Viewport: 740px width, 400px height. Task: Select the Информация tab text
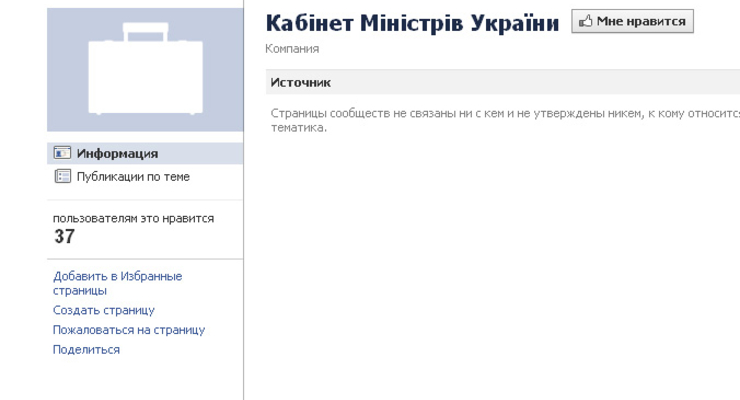118,153
